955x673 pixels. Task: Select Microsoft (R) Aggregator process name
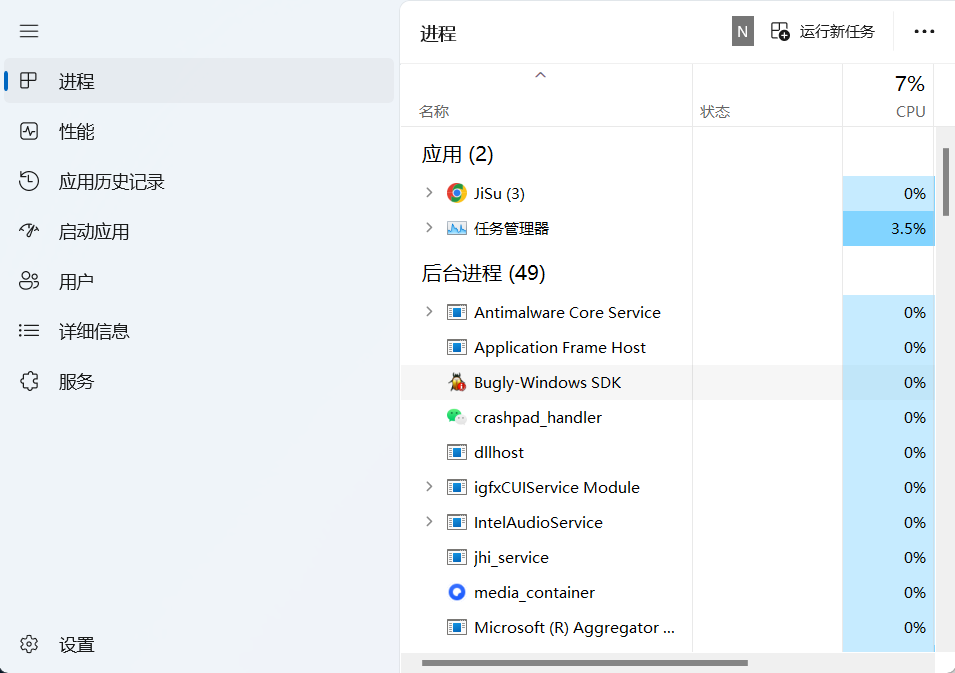pos(574,628)
